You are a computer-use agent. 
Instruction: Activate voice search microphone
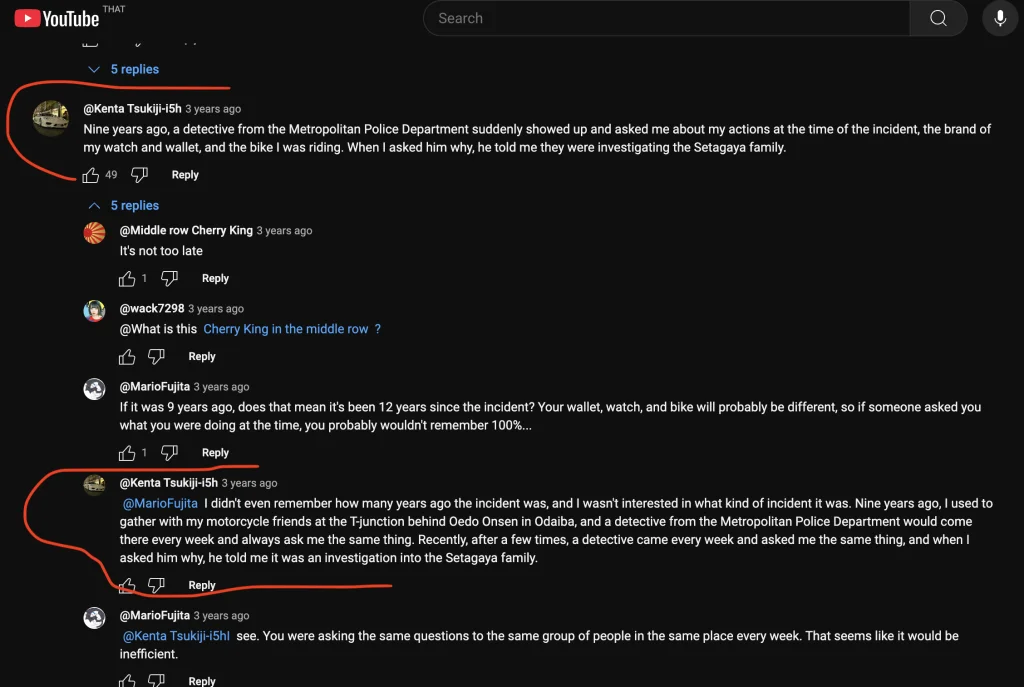(x=1000, y=18)
